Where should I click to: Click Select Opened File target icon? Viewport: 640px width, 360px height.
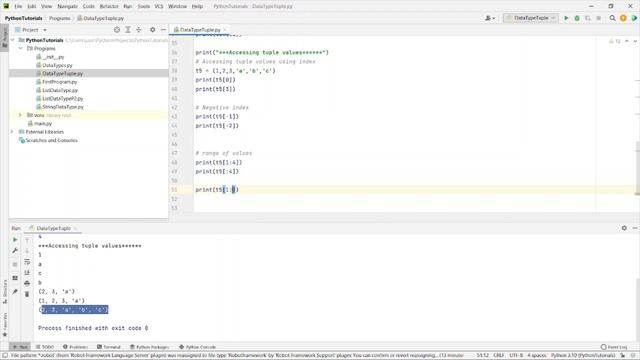pos(117,30)
